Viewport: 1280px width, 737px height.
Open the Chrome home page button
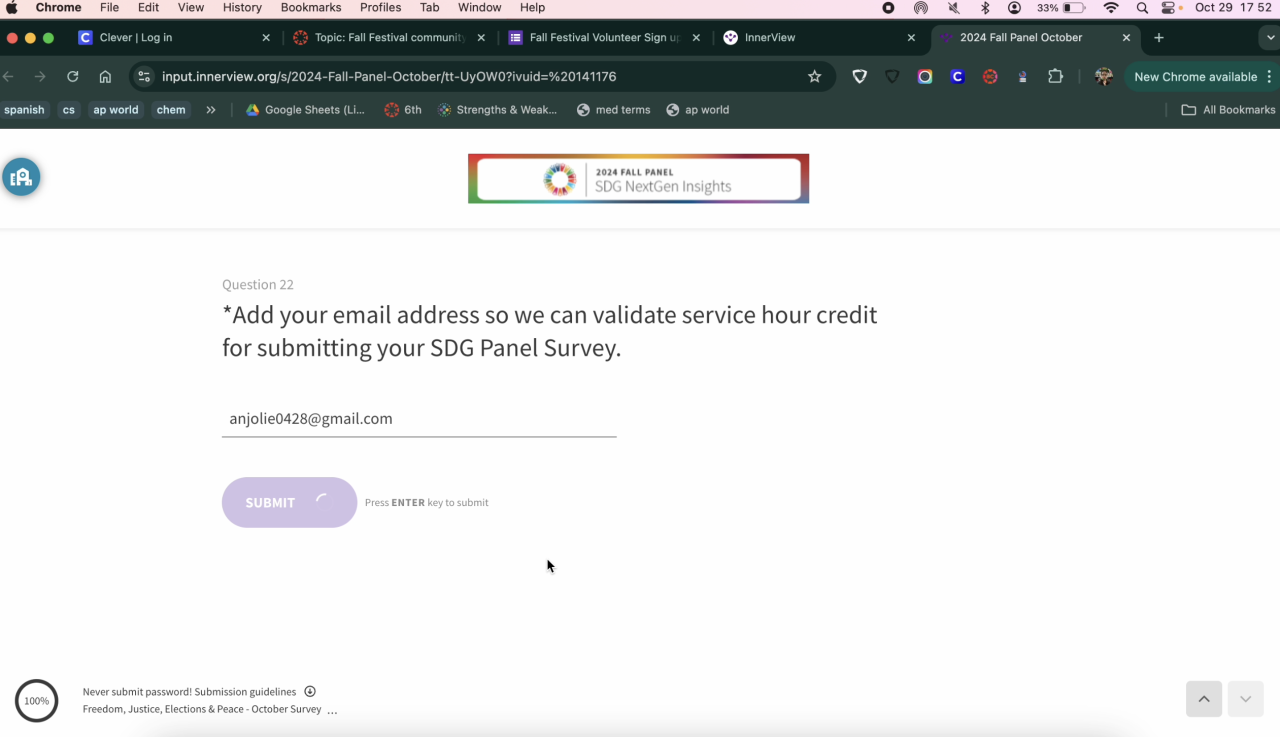click(105, 76)
